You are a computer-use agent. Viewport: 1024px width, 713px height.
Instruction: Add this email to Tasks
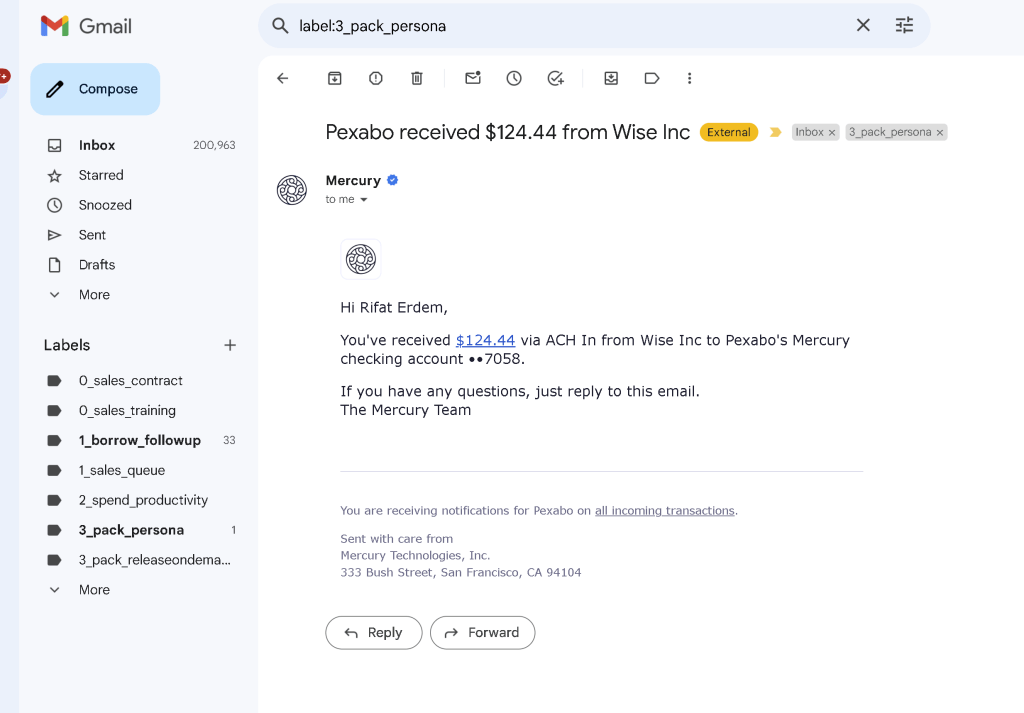555,78
